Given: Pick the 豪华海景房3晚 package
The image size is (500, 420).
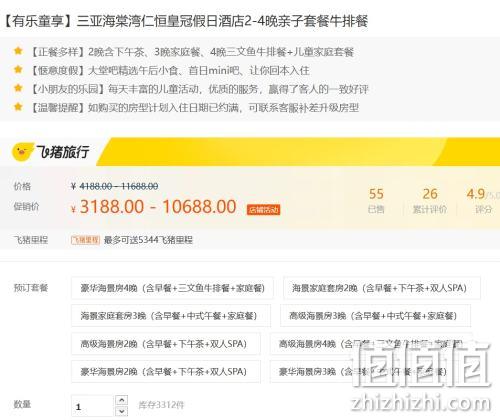Looking at the screenshot, I should pyautogui.click(x=363, y=371).
